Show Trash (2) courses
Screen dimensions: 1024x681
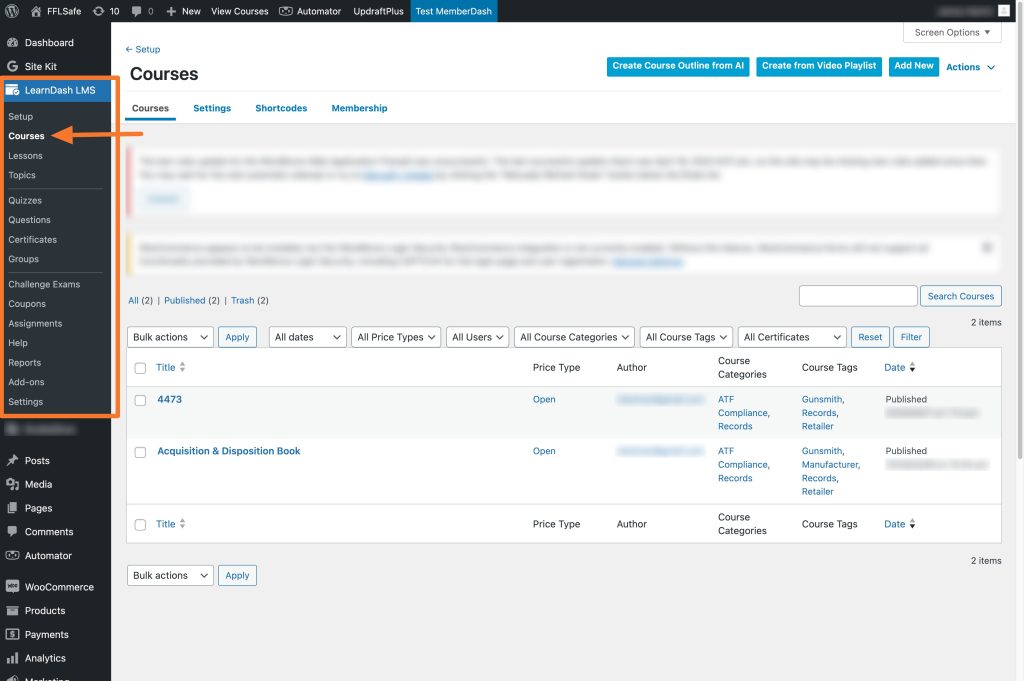pyautogui.click(x=249, y=300)
